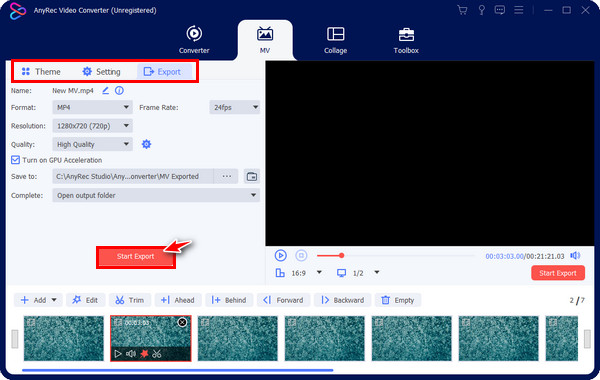Open the Export sub-tab

point(164,72)
